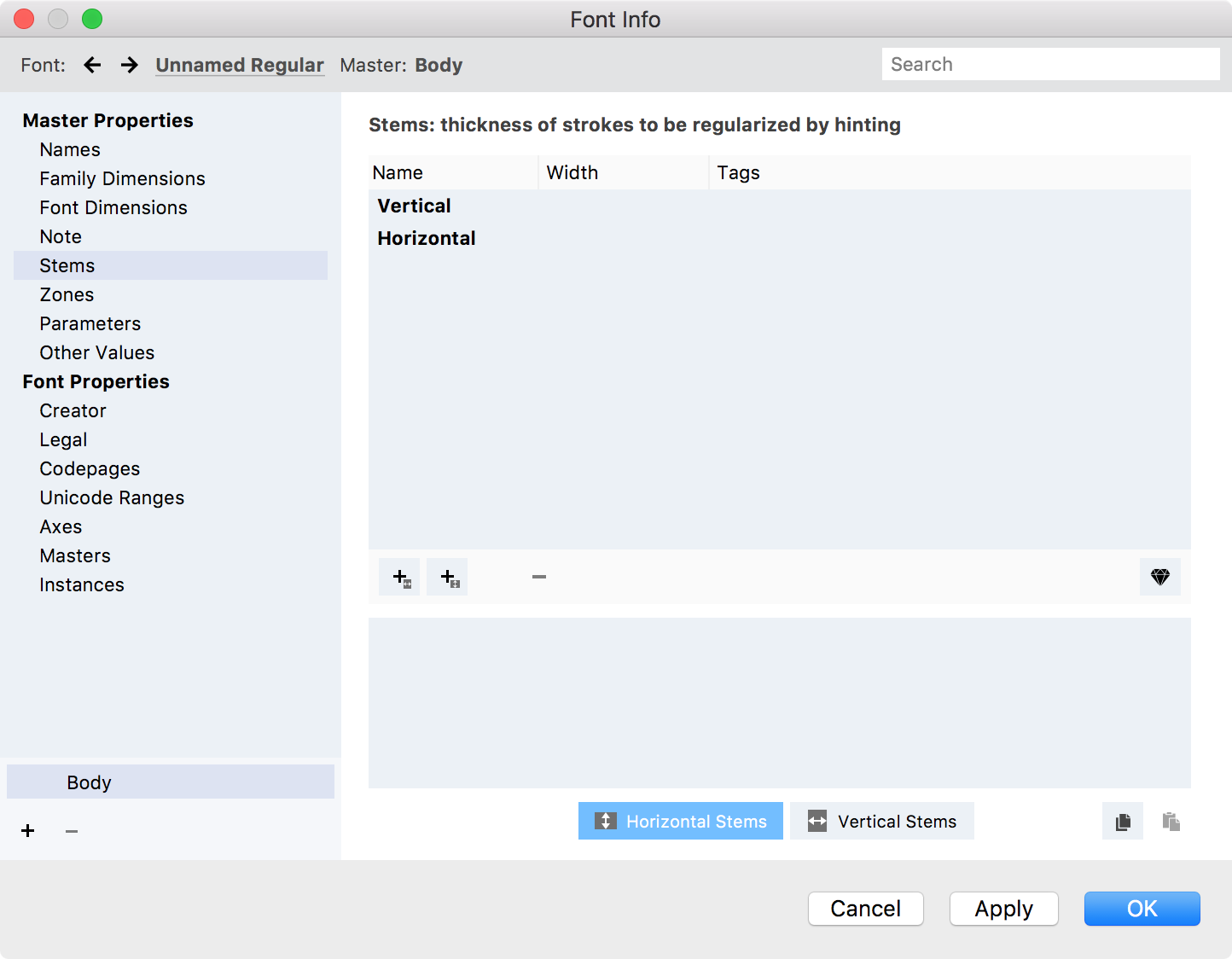Screen dimensions: 1232x959
Task: Click in the Search field
Action: coord(1051,64)
